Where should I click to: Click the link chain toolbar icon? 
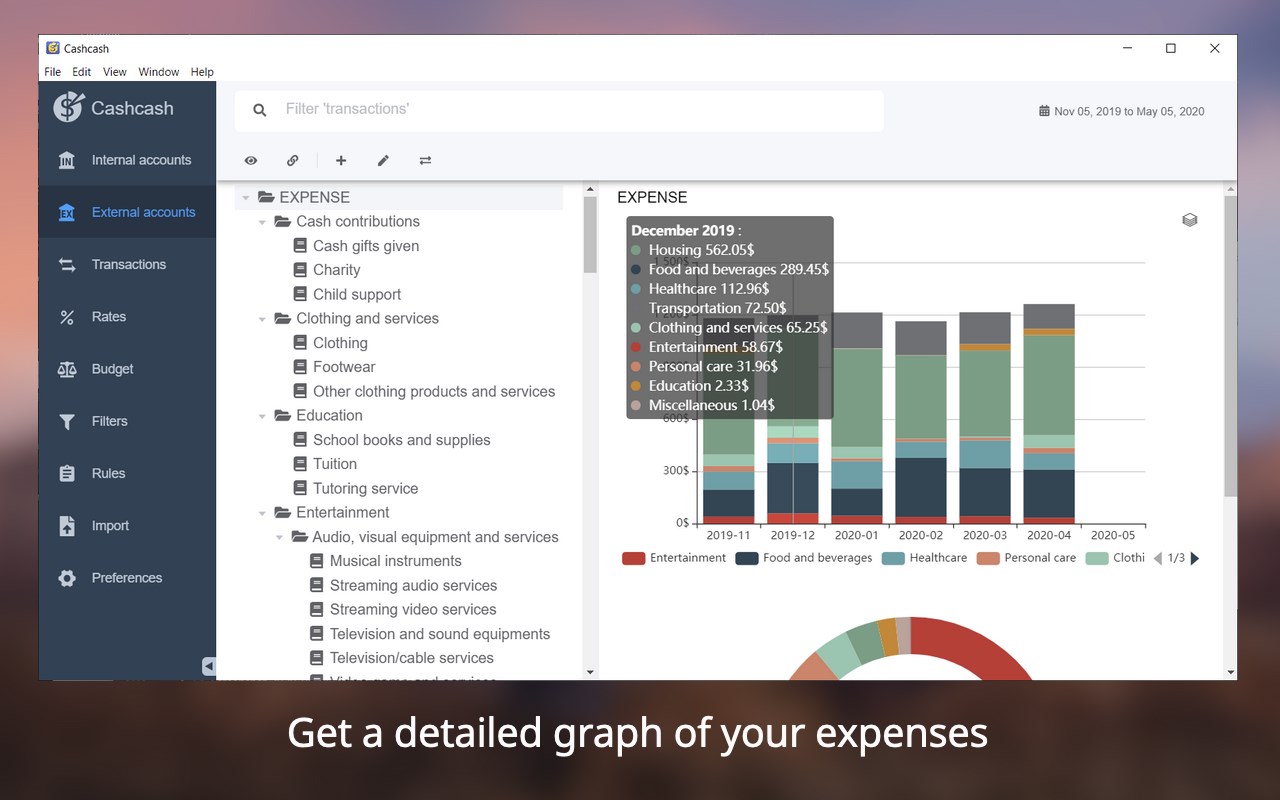point(293,160)
